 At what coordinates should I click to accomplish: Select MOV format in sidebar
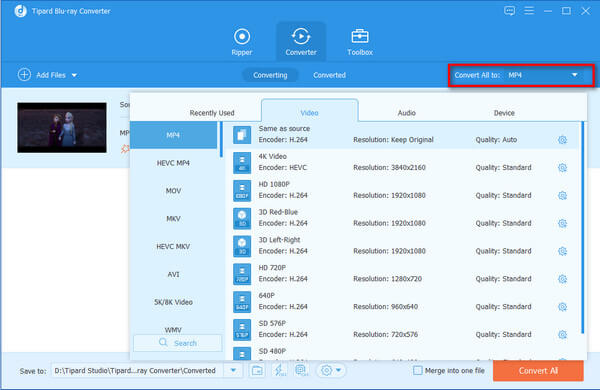[173, 191]
